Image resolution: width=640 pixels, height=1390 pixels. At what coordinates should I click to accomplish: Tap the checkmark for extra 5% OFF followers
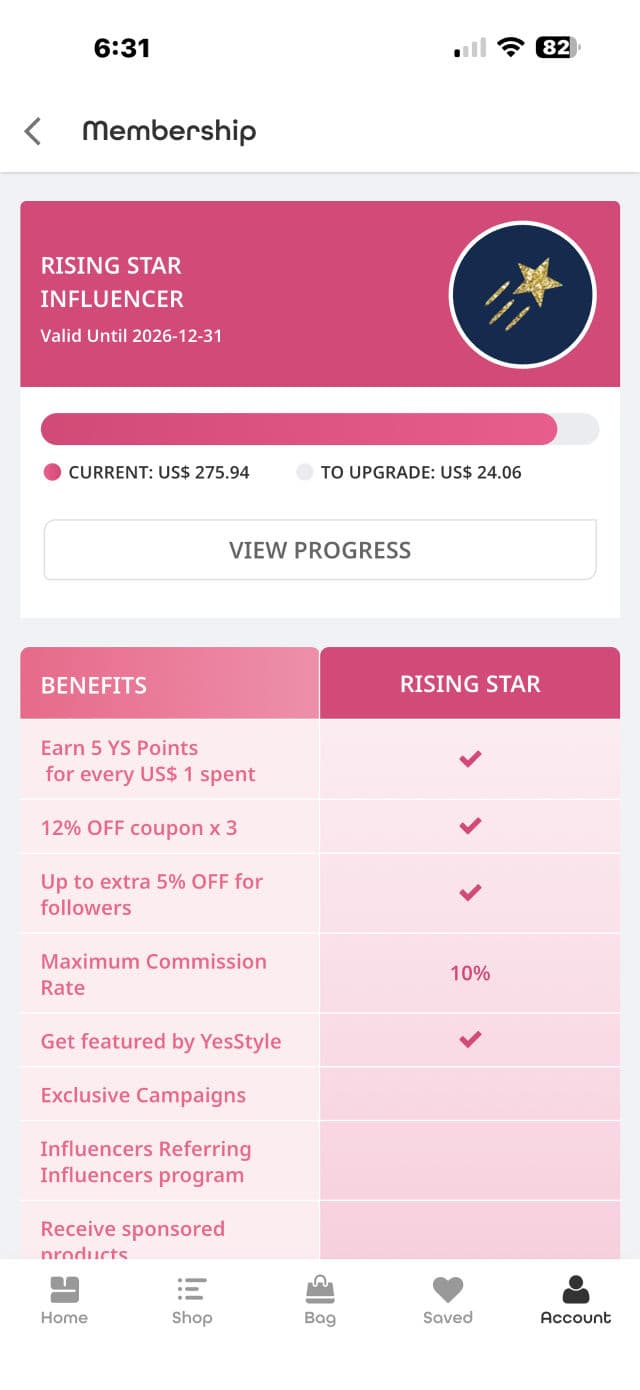pos(470,893)
